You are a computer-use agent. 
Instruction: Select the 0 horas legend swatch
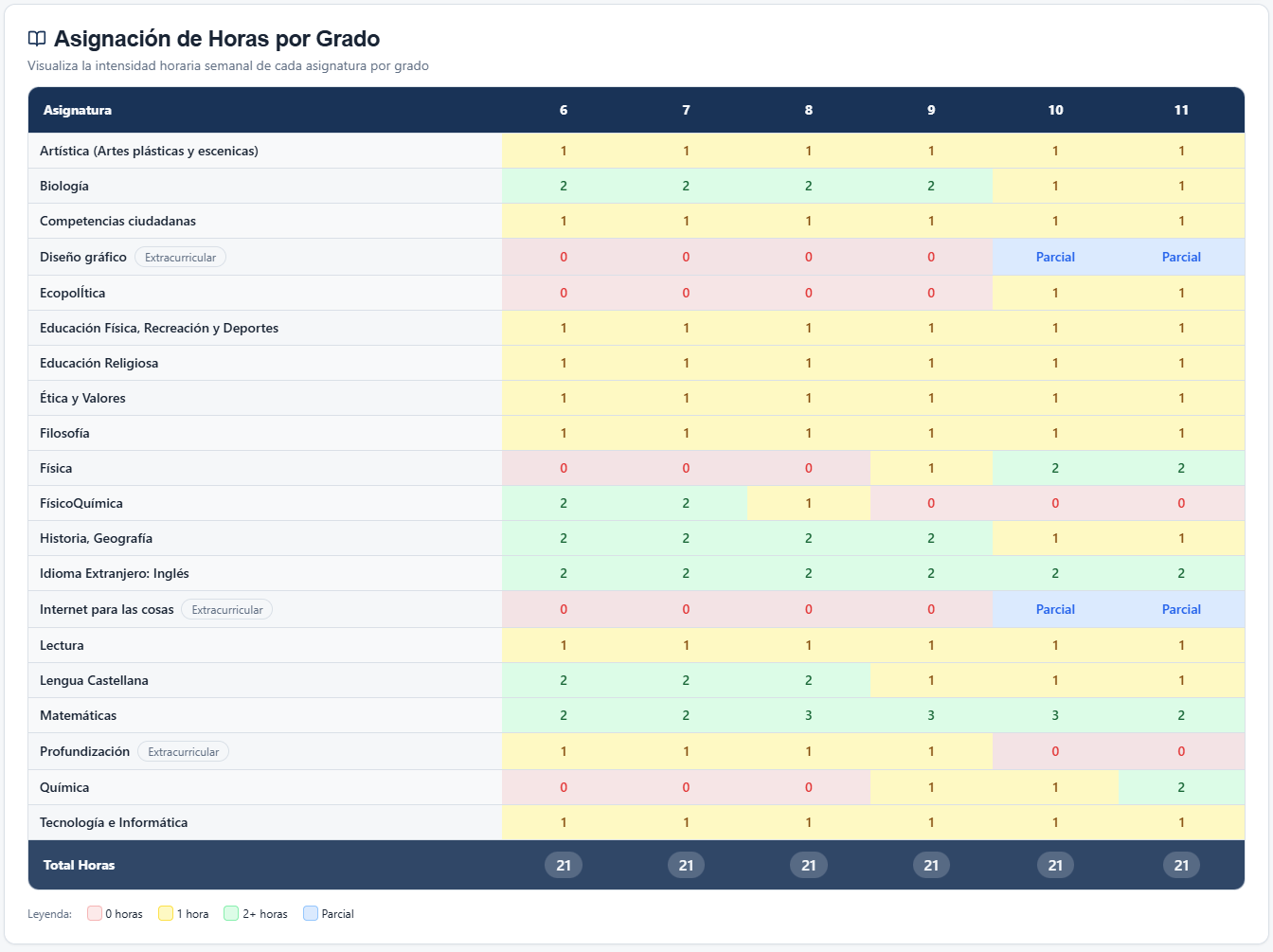(94, 913)
